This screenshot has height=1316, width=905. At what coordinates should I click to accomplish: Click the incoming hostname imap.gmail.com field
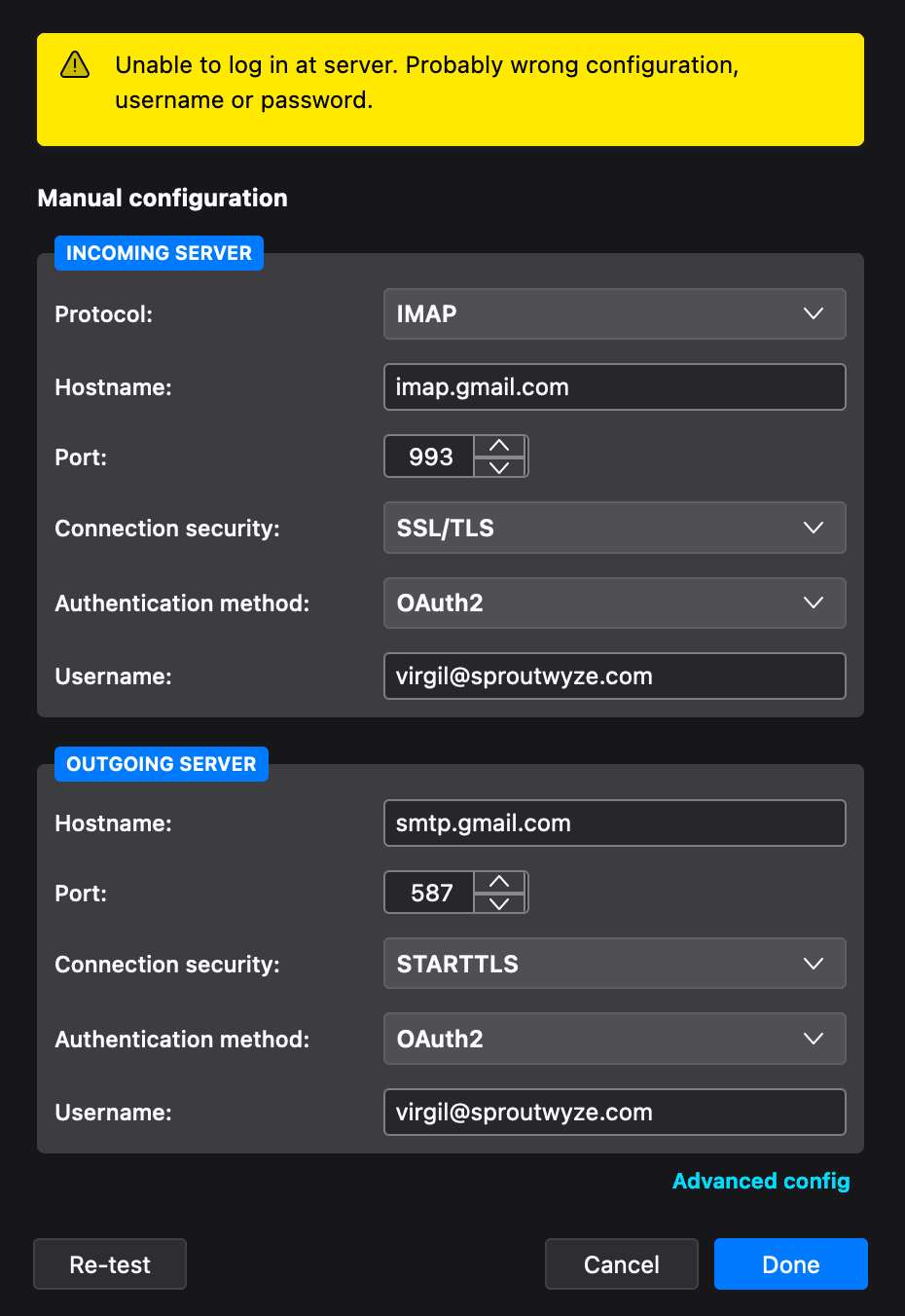(x=614, y=387)
